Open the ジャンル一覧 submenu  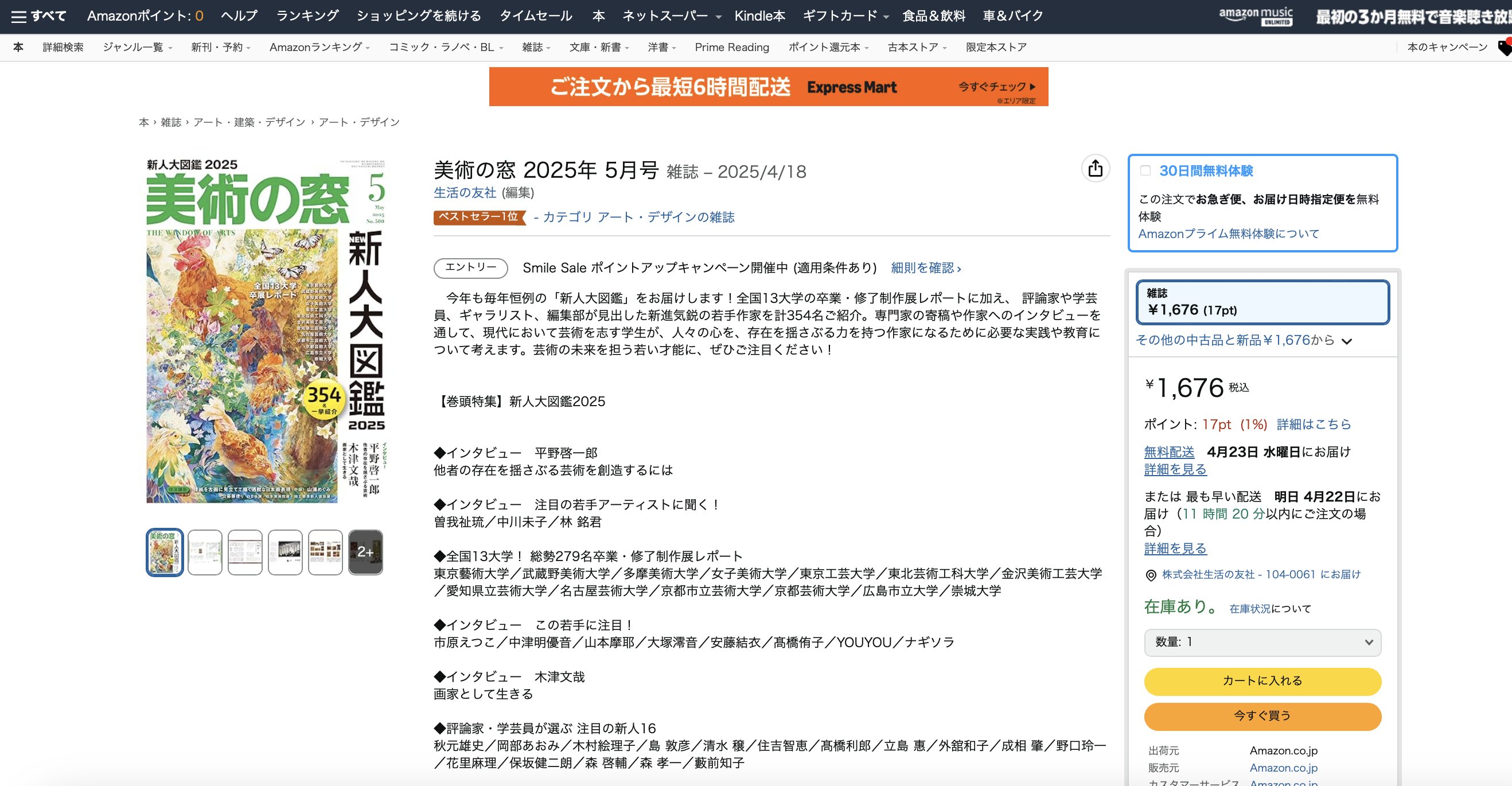137,47
